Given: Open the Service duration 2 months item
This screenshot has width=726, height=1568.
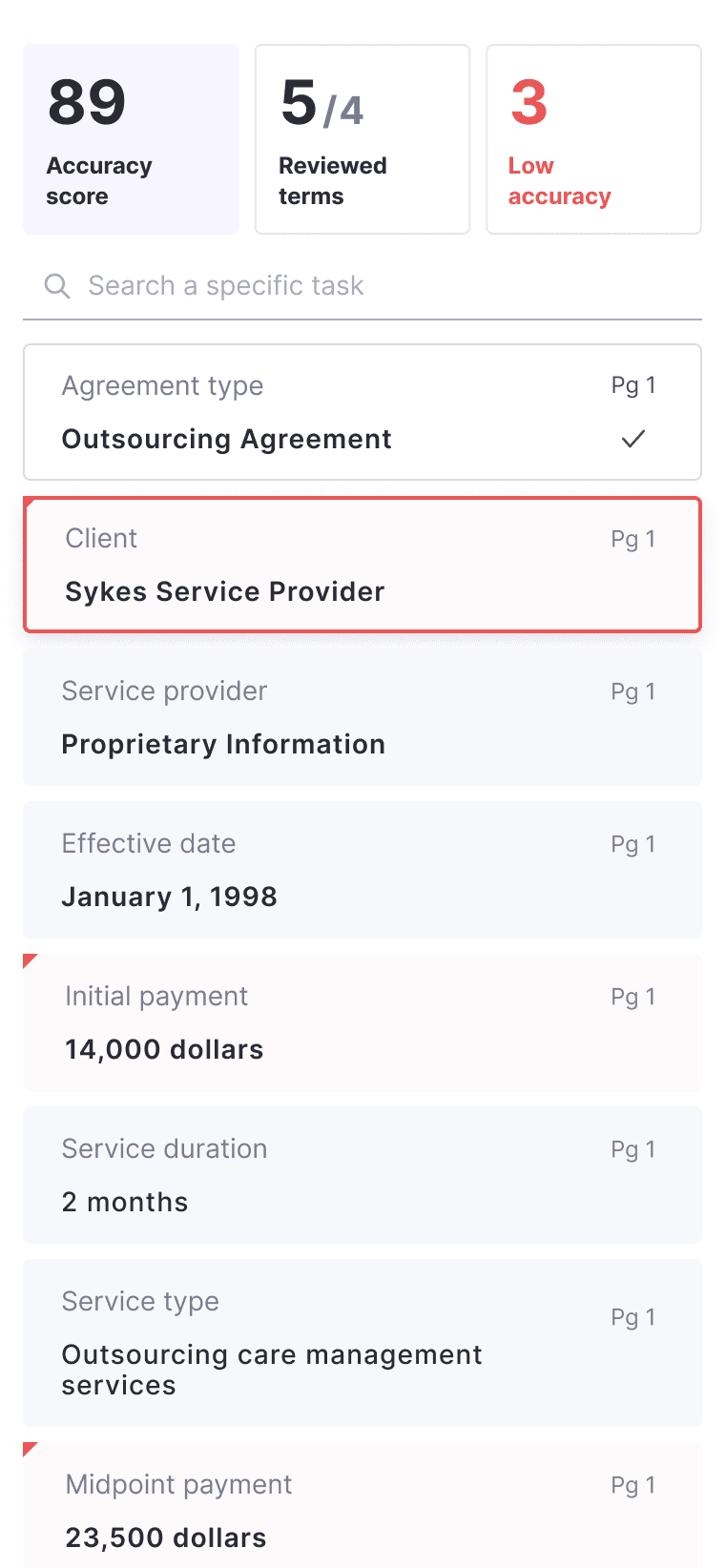Looking at the screenshot, I should coord(363,1175).
